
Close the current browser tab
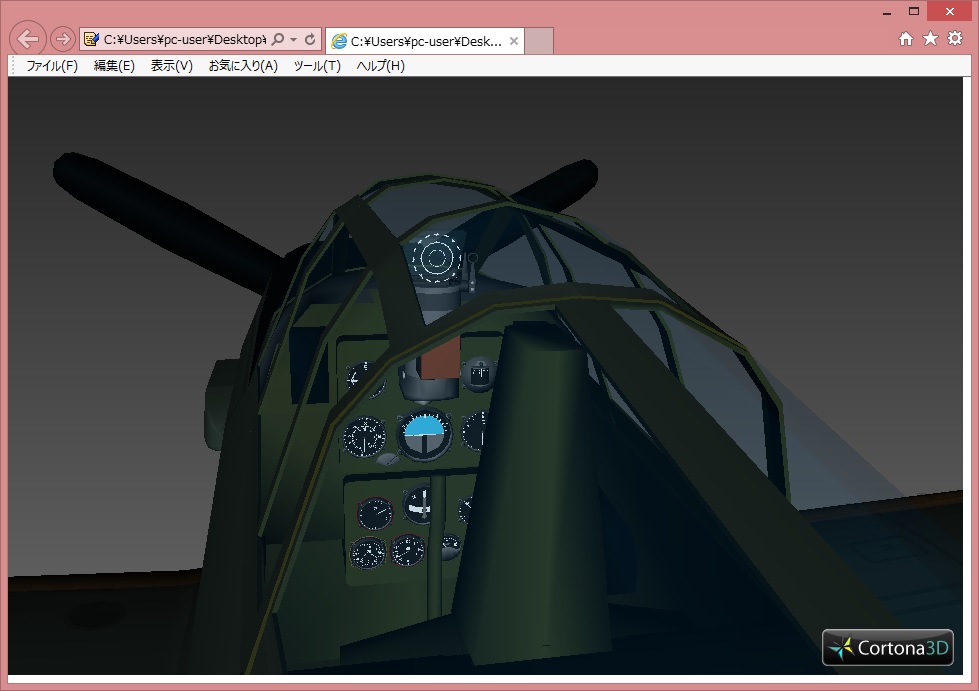pyautogui.click(x=514, y=41)
